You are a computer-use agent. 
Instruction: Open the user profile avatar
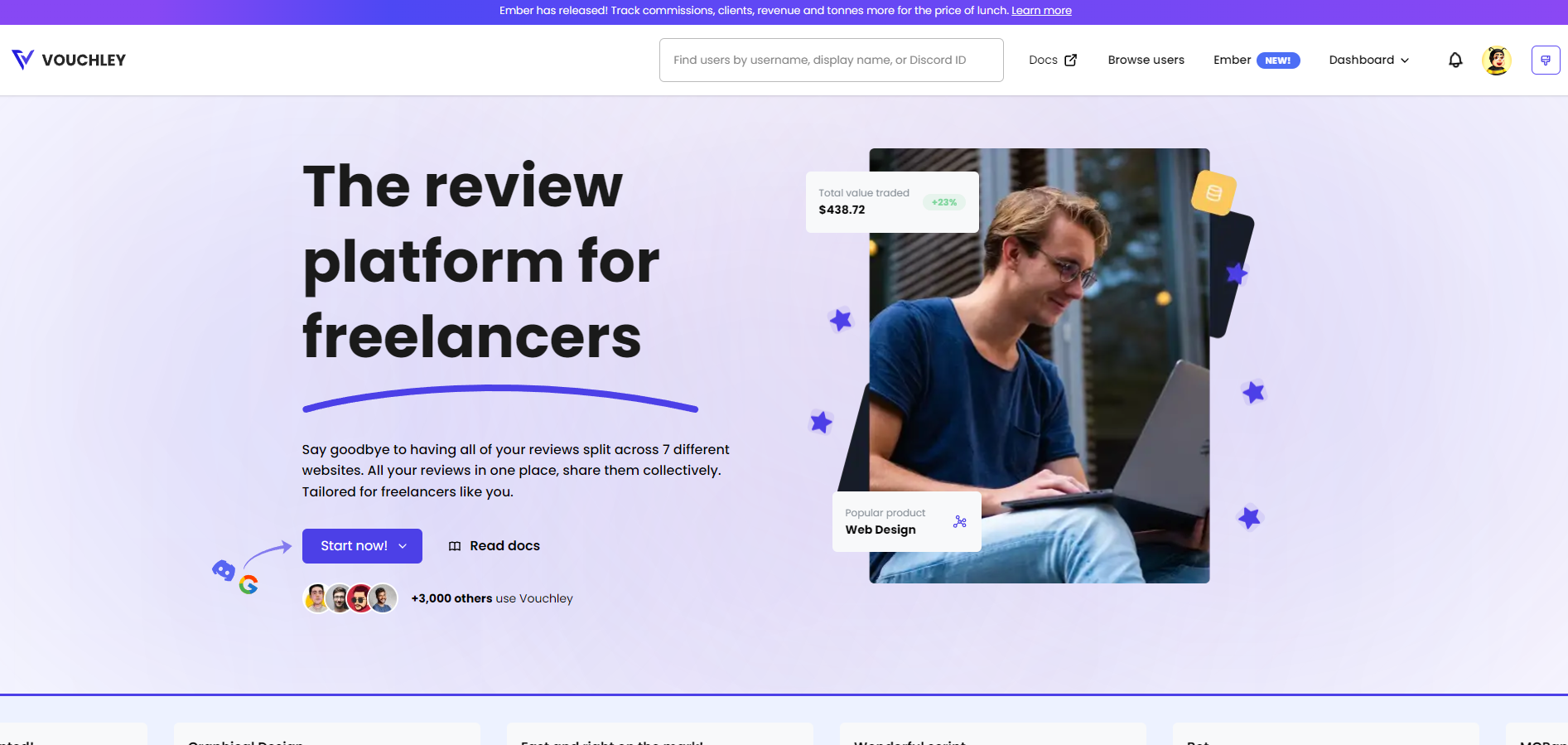[x=1496, y=60]
